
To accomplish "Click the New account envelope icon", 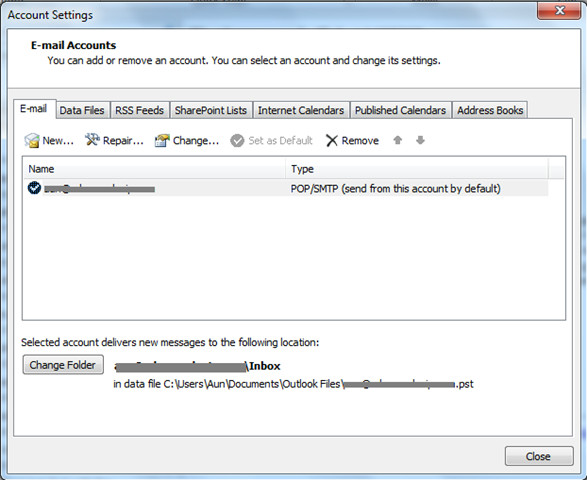I will (x=32, y=140).
